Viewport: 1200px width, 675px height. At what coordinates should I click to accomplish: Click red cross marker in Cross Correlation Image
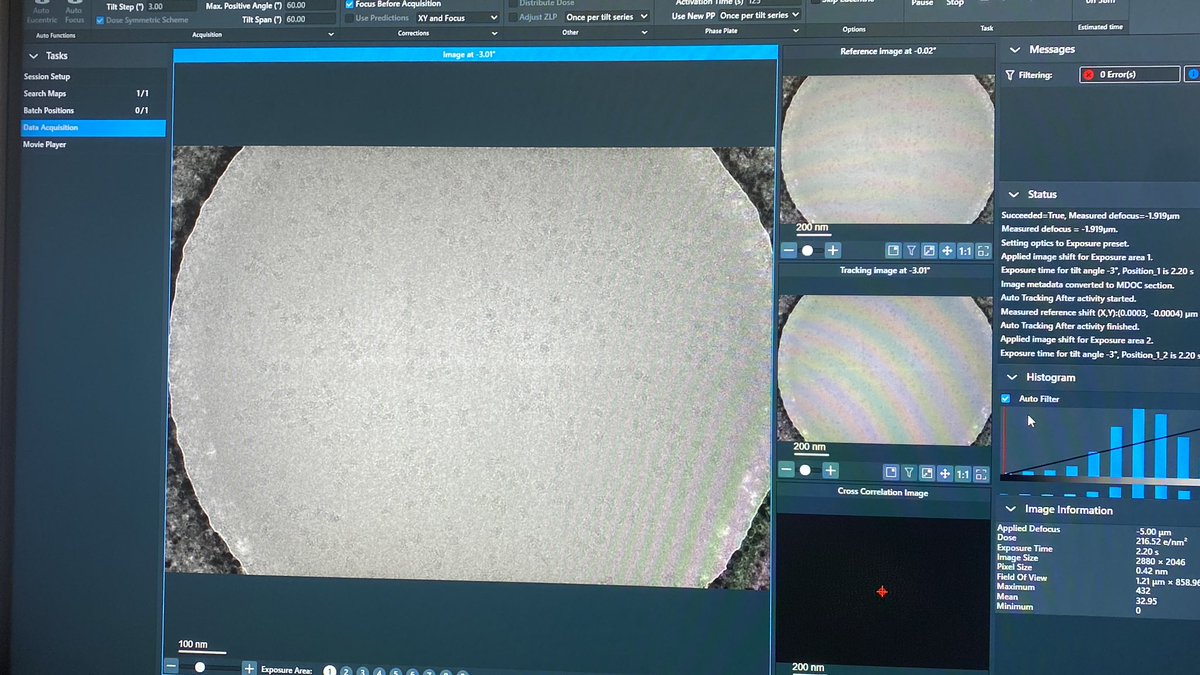(881, 592)
